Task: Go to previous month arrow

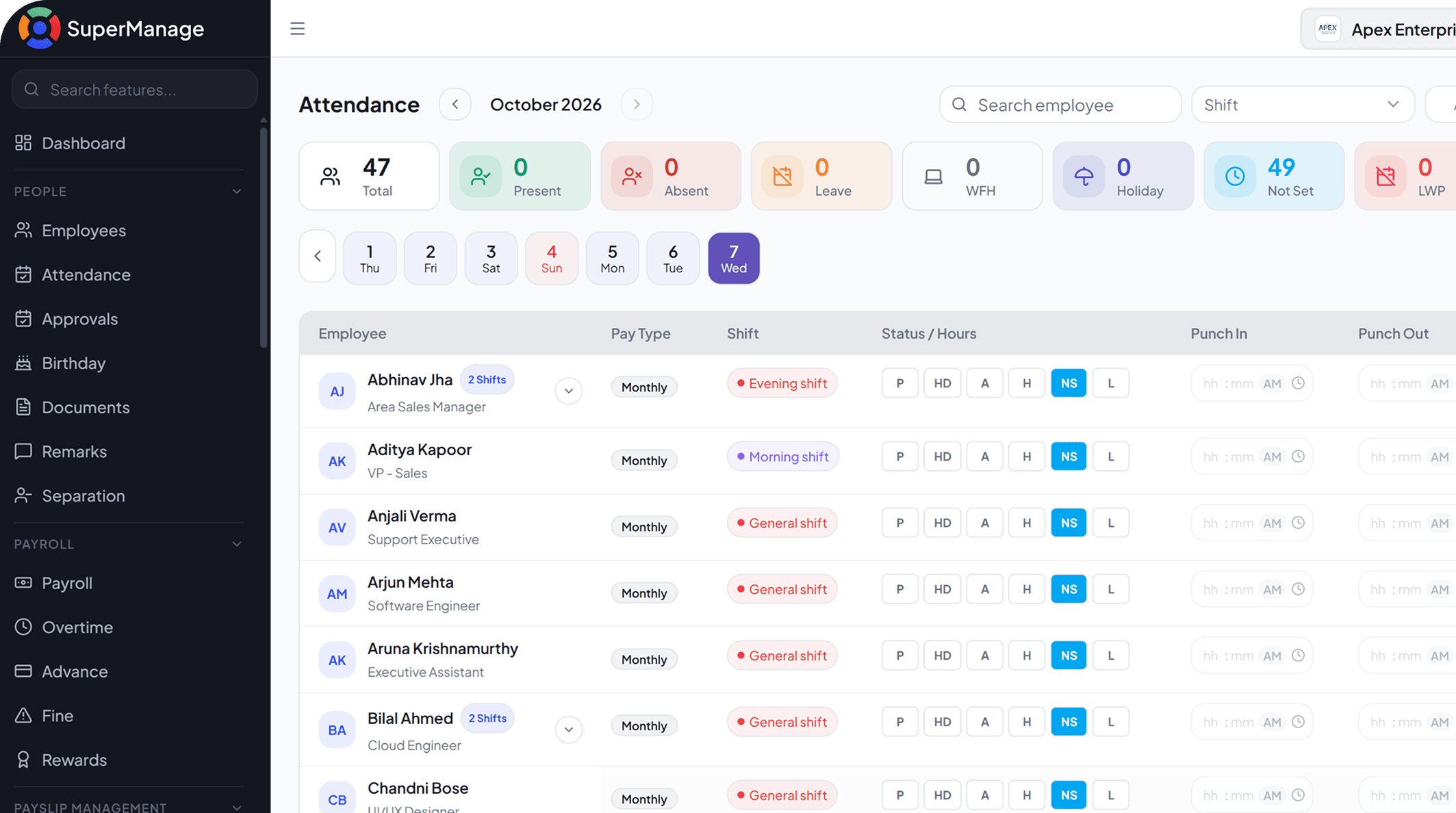Action: click(455, 104)
